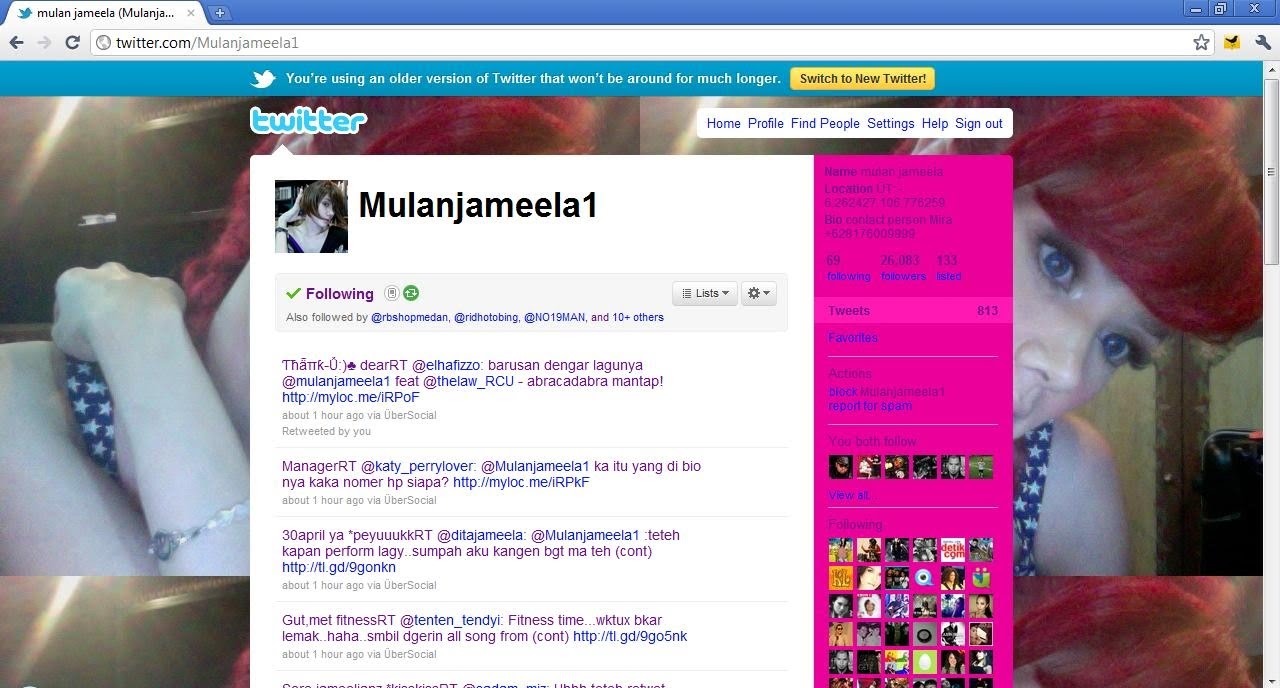
Task: Open Find People
Action: [825, 123]
